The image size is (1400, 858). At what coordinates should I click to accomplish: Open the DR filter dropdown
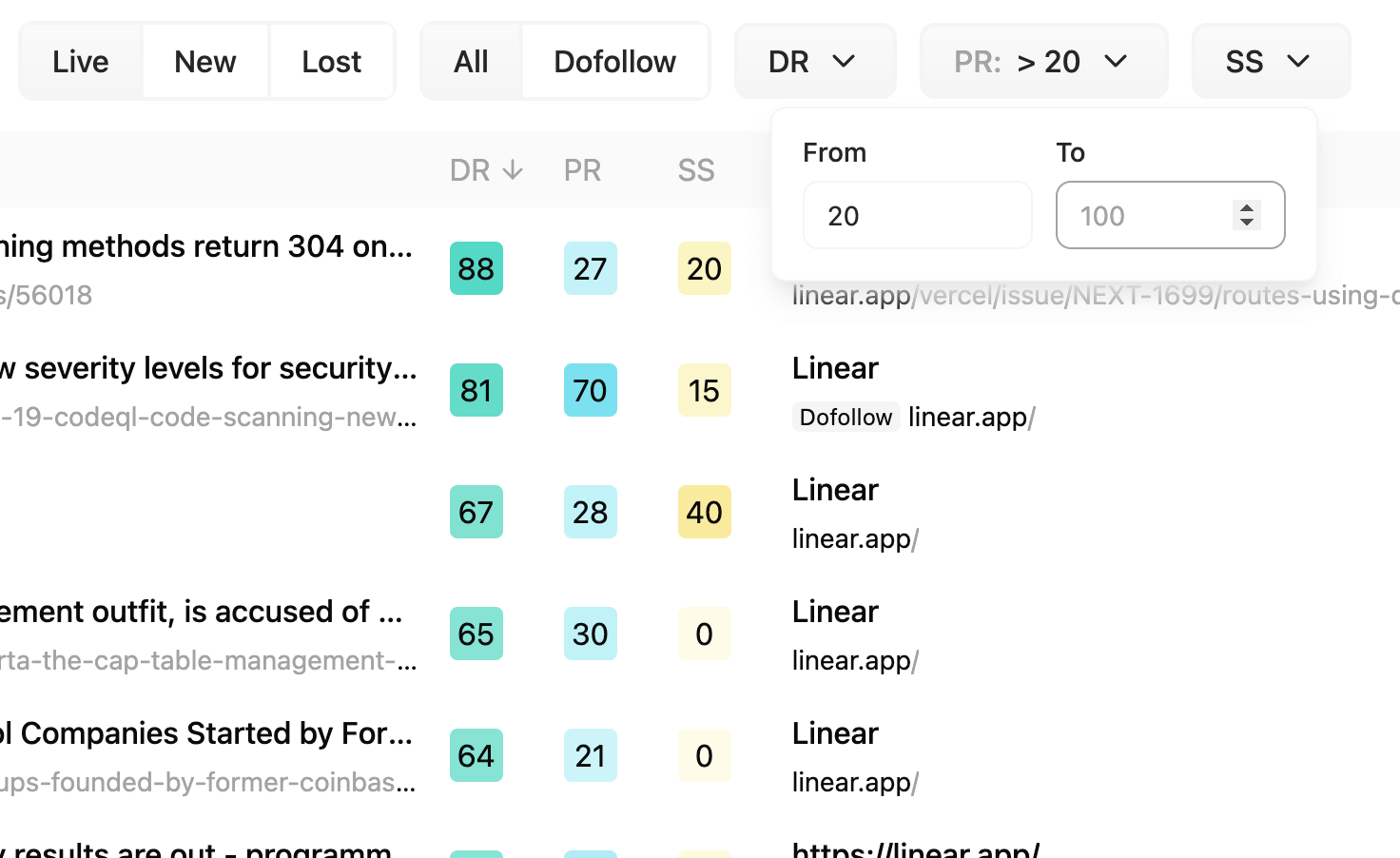pos(814,62)
